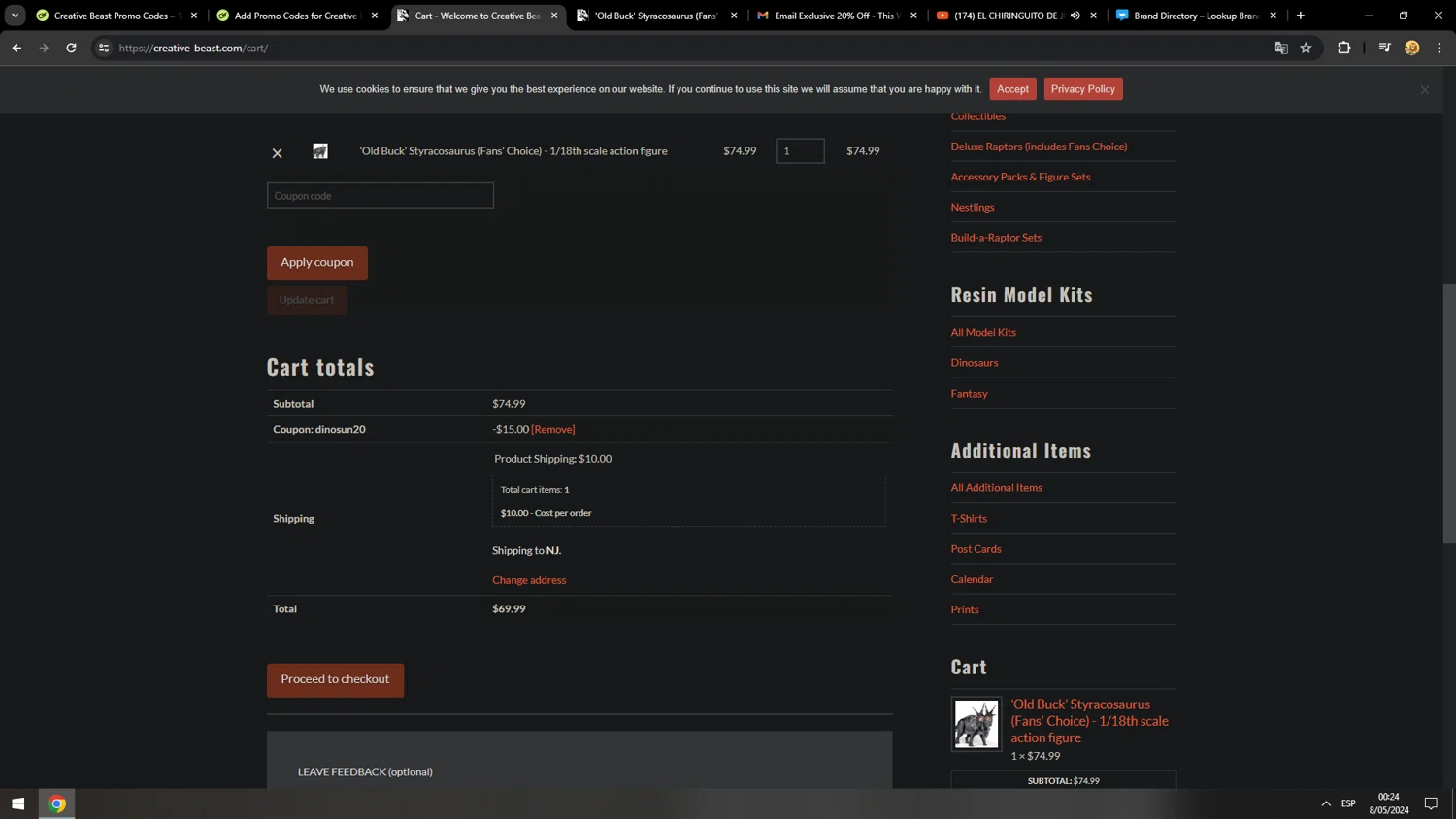Open the translate page icon

(1281, 48)
